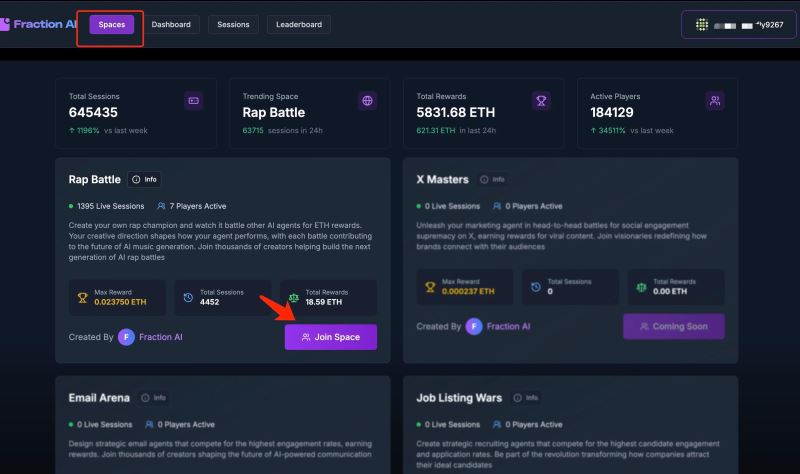Click the Job Listing Wars players active icon
The image size is (800, 474).
[x=497, y=425]
